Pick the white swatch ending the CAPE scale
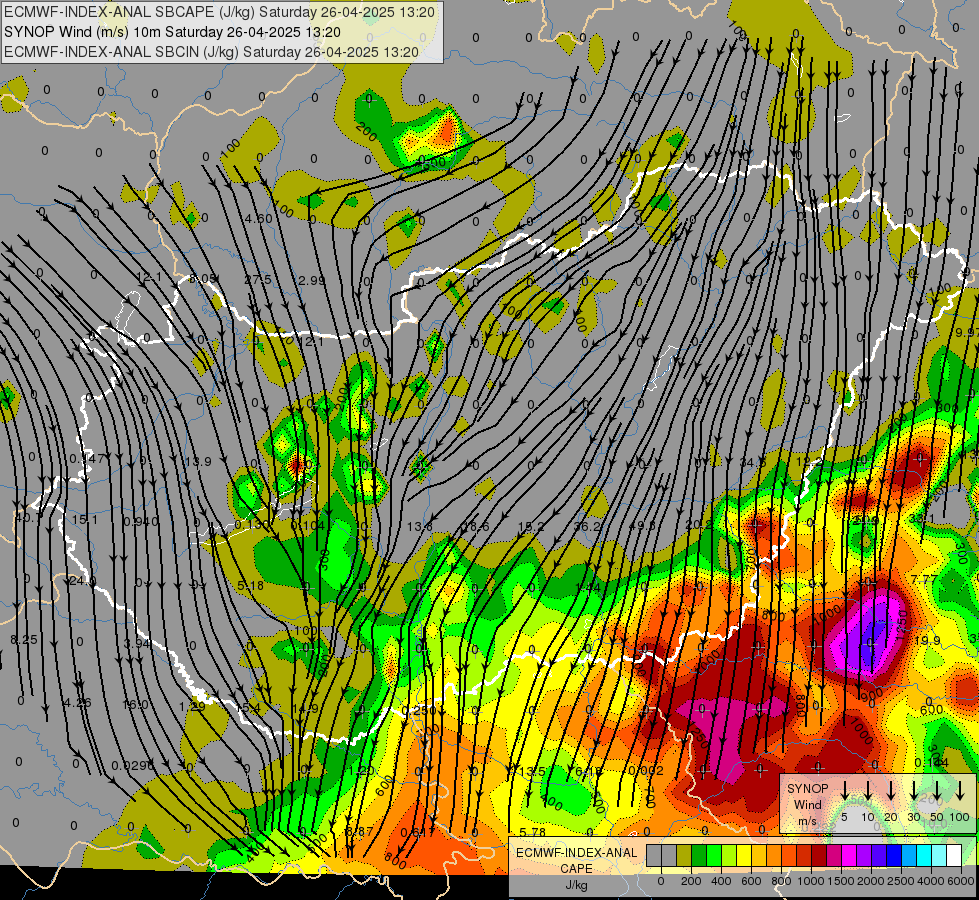The image size is (979, 900). click(x=954, y=855)
